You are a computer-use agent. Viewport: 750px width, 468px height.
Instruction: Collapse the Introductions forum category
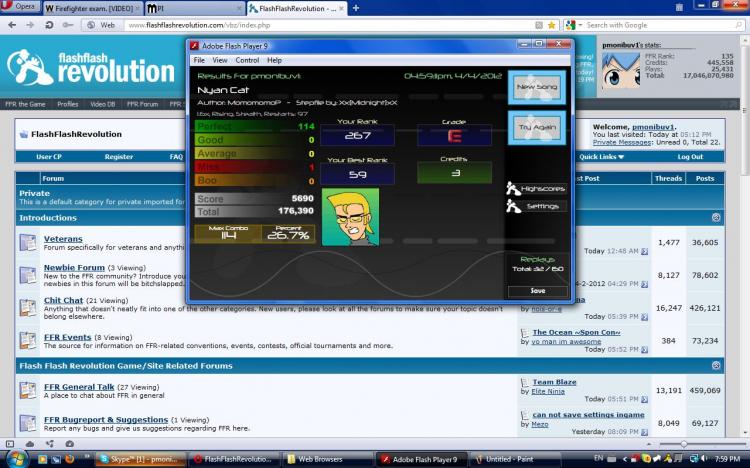point(716,217)
